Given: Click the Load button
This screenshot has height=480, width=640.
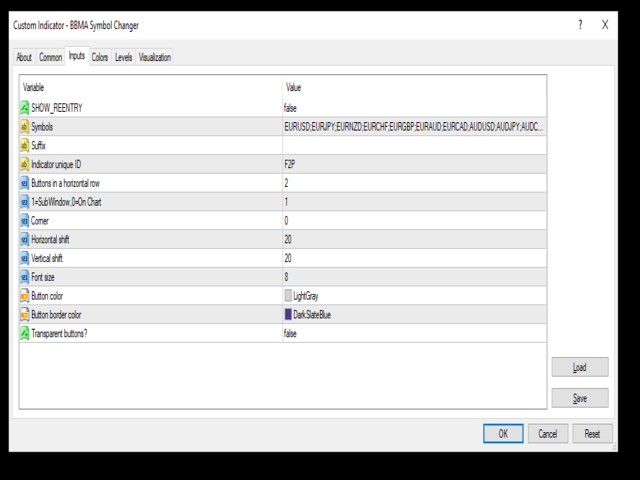Looking at the screenshot, I should coord(580,367).
